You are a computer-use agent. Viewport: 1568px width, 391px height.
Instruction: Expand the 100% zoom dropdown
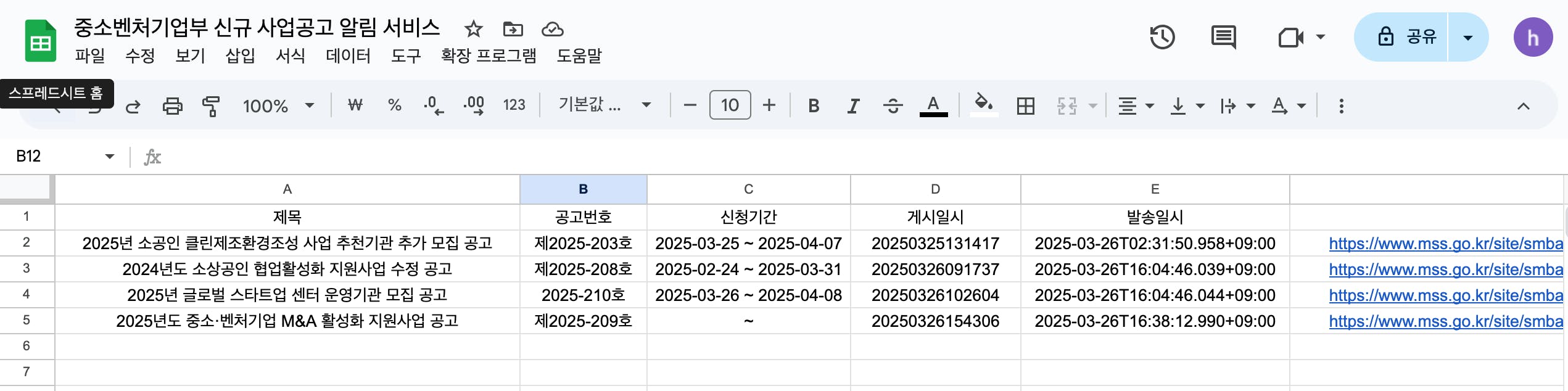tap(278, 106)
